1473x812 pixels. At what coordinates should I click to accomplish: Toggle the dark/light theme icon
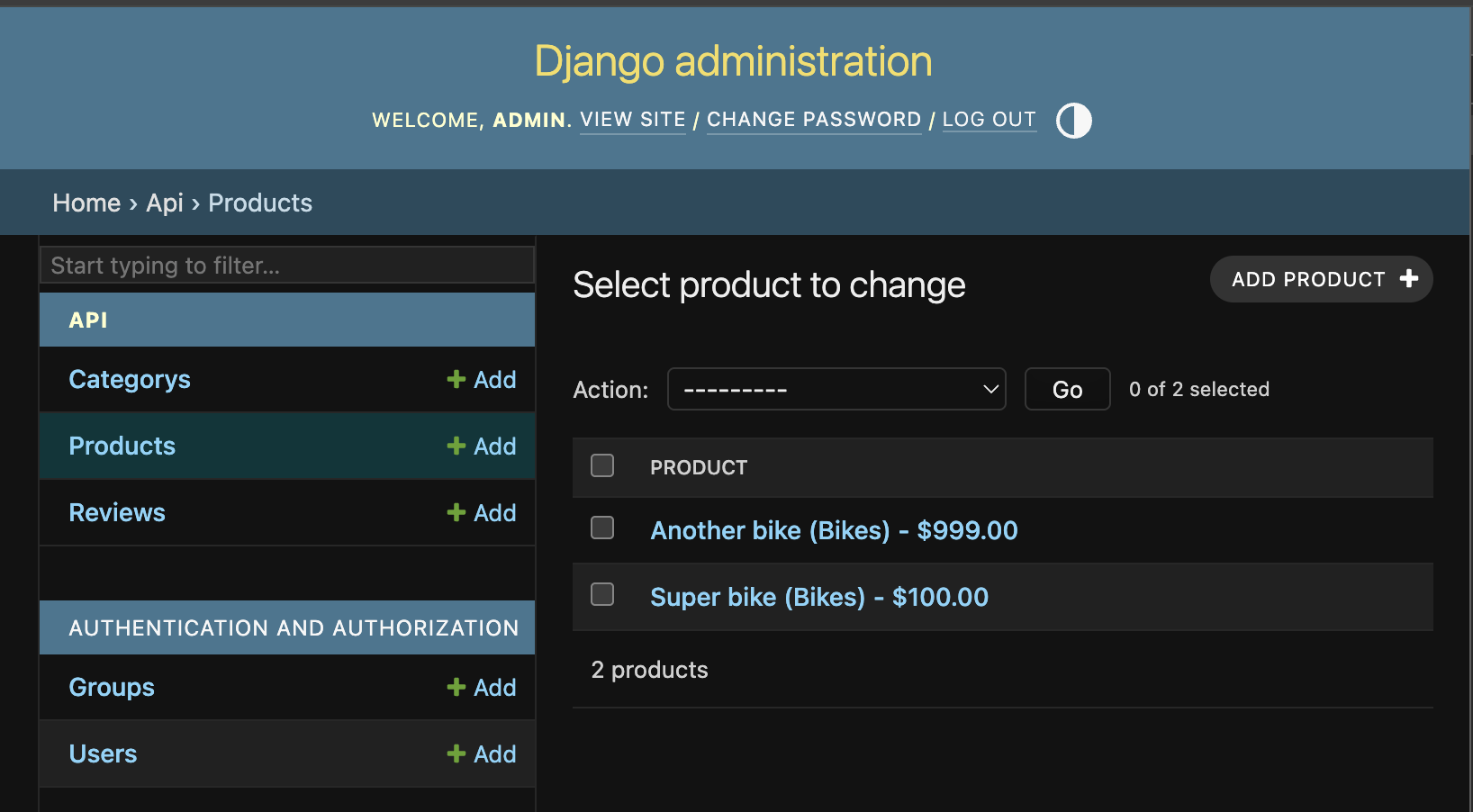[x=1073, y=120]
